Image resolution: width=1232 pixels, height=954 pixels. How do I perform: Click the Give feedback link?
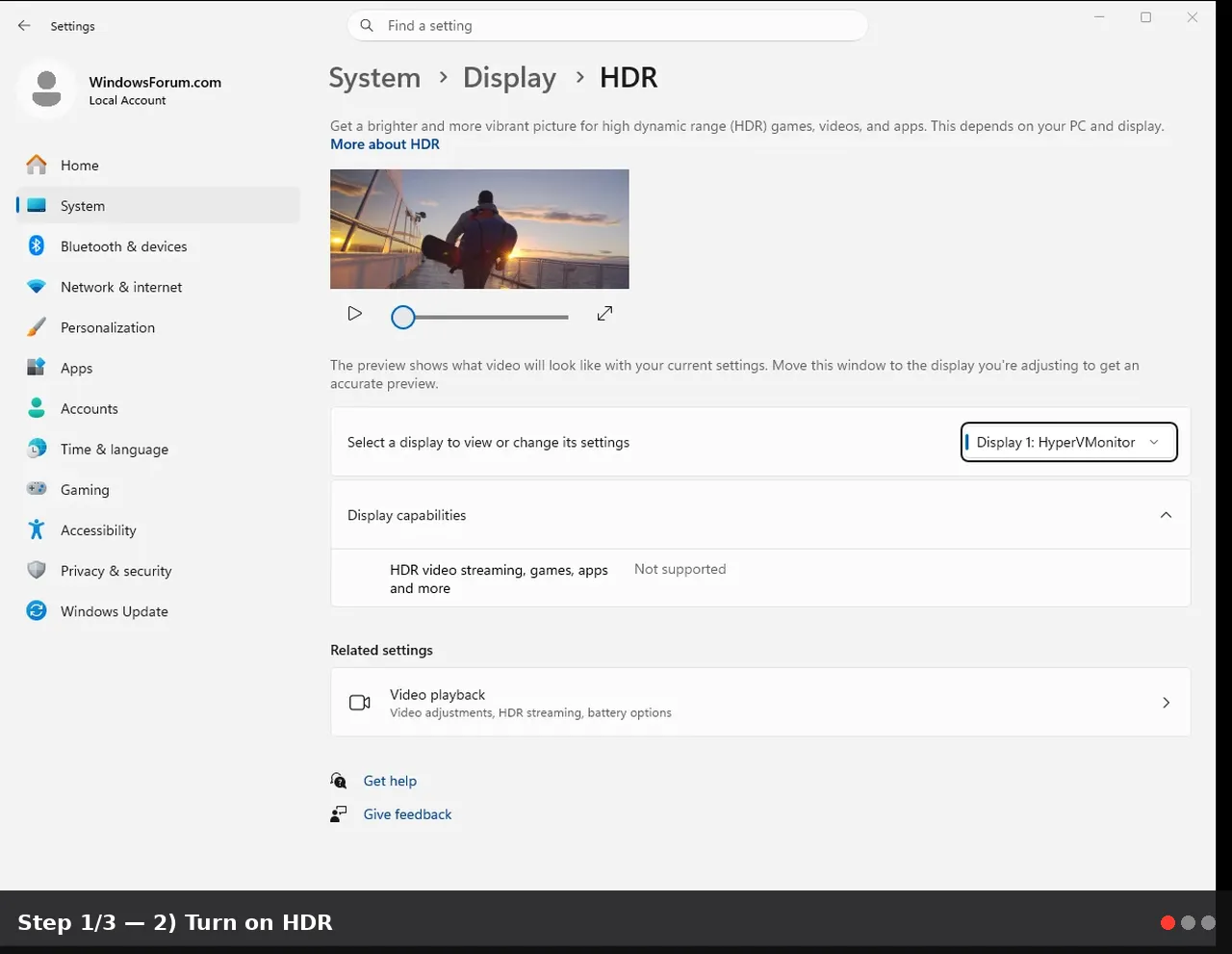click(x=407, y=814)
